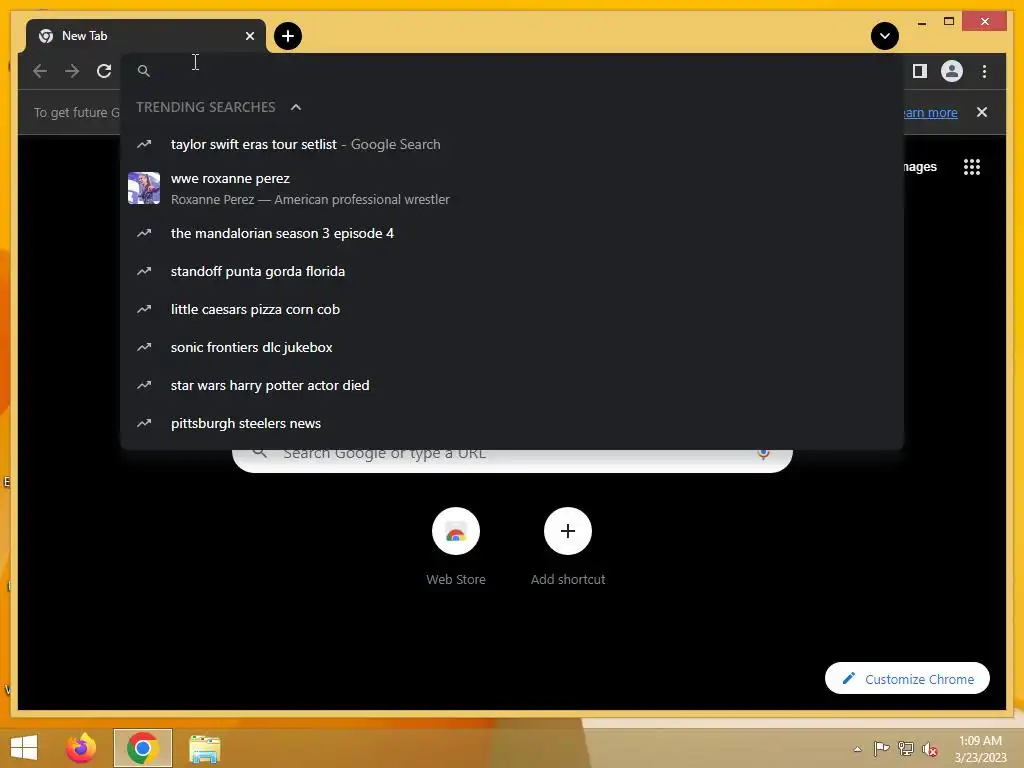Select the mandalorian season 3 episode 4

pos(512,233)
